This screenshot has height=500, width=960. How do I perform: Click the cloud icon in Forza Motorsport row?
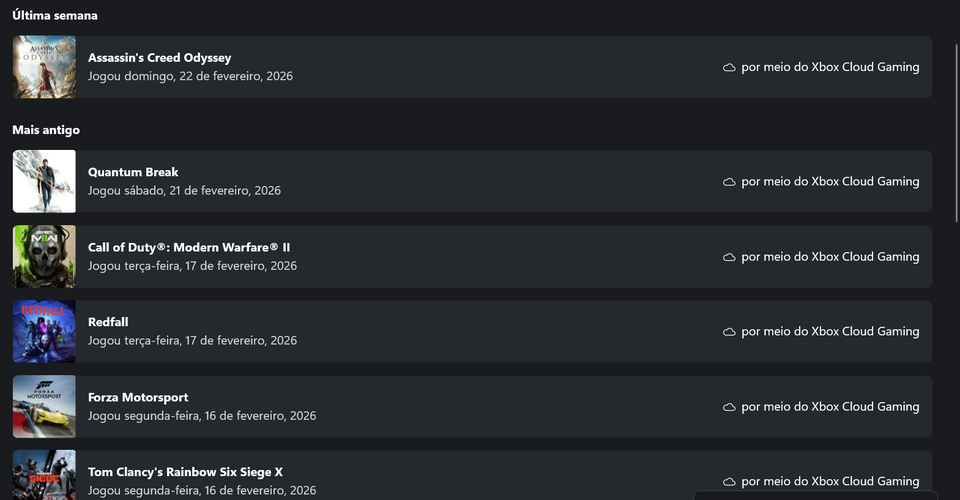pyautogui.click(x=729, y=407)
